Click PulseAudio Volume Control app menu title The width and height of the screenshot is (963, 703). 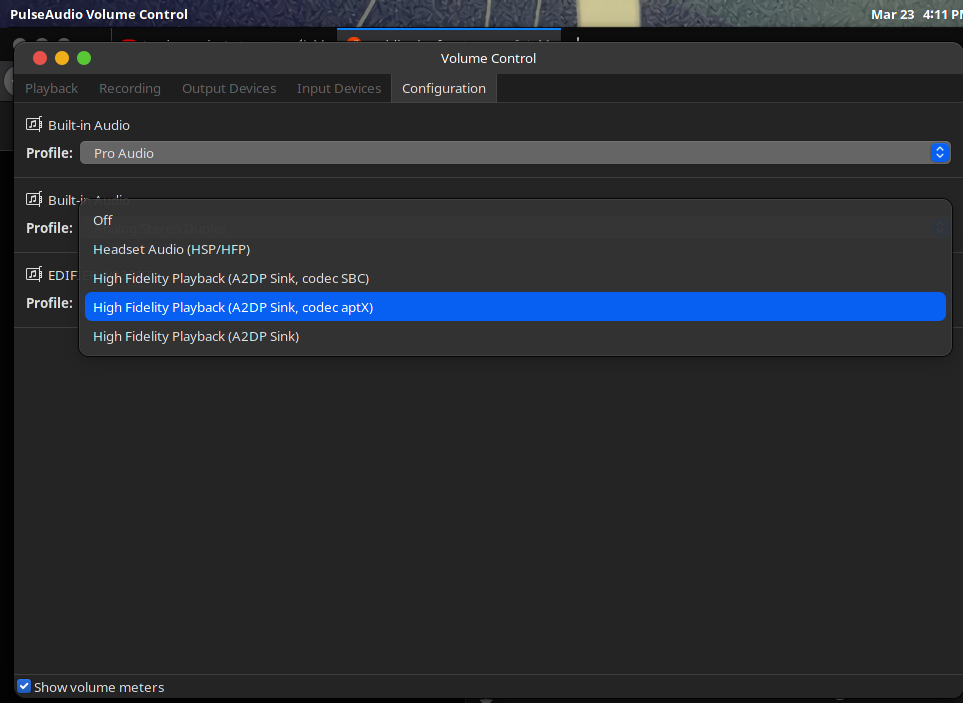(x=99, y=14)
